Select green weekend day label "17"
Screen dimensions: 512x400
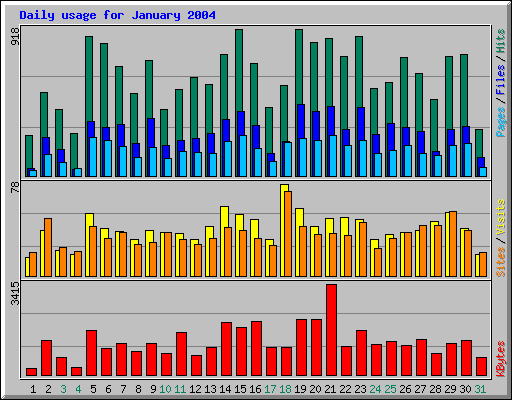pos(270,389)
